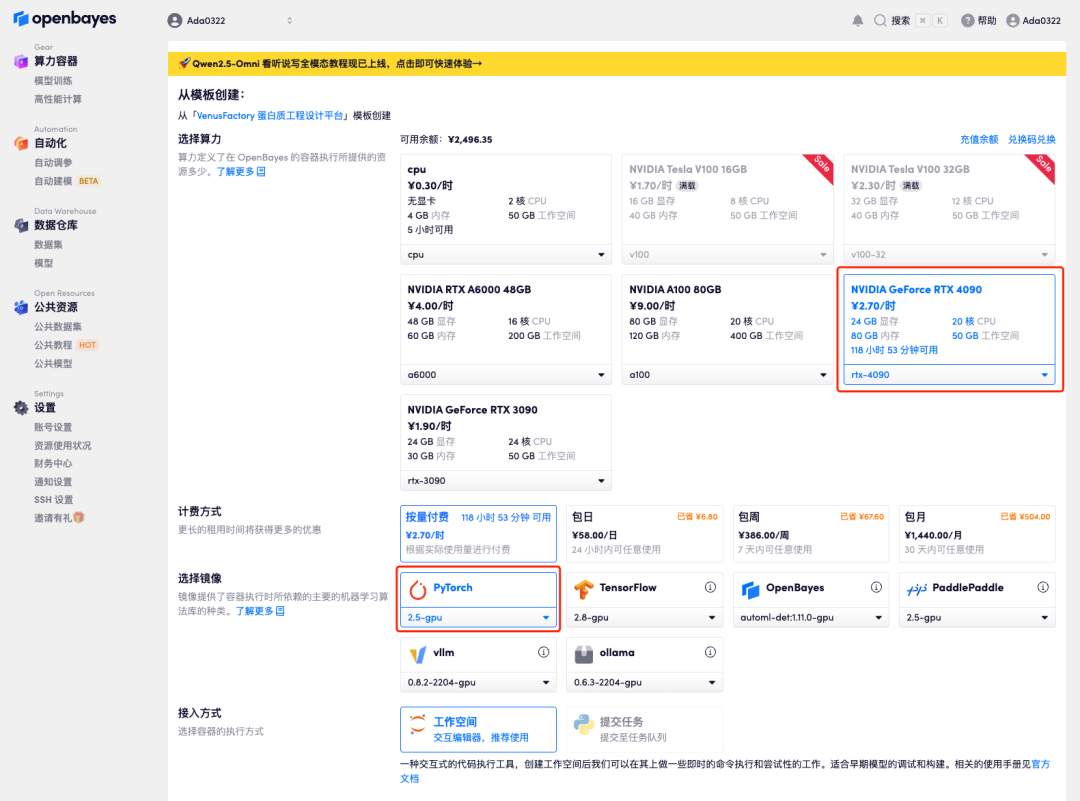The height and width of the screenshot is (801, 1080).
Task: Show info for PaddlePaddle image
Action: pyautogui.click(x=1042, y=587)
